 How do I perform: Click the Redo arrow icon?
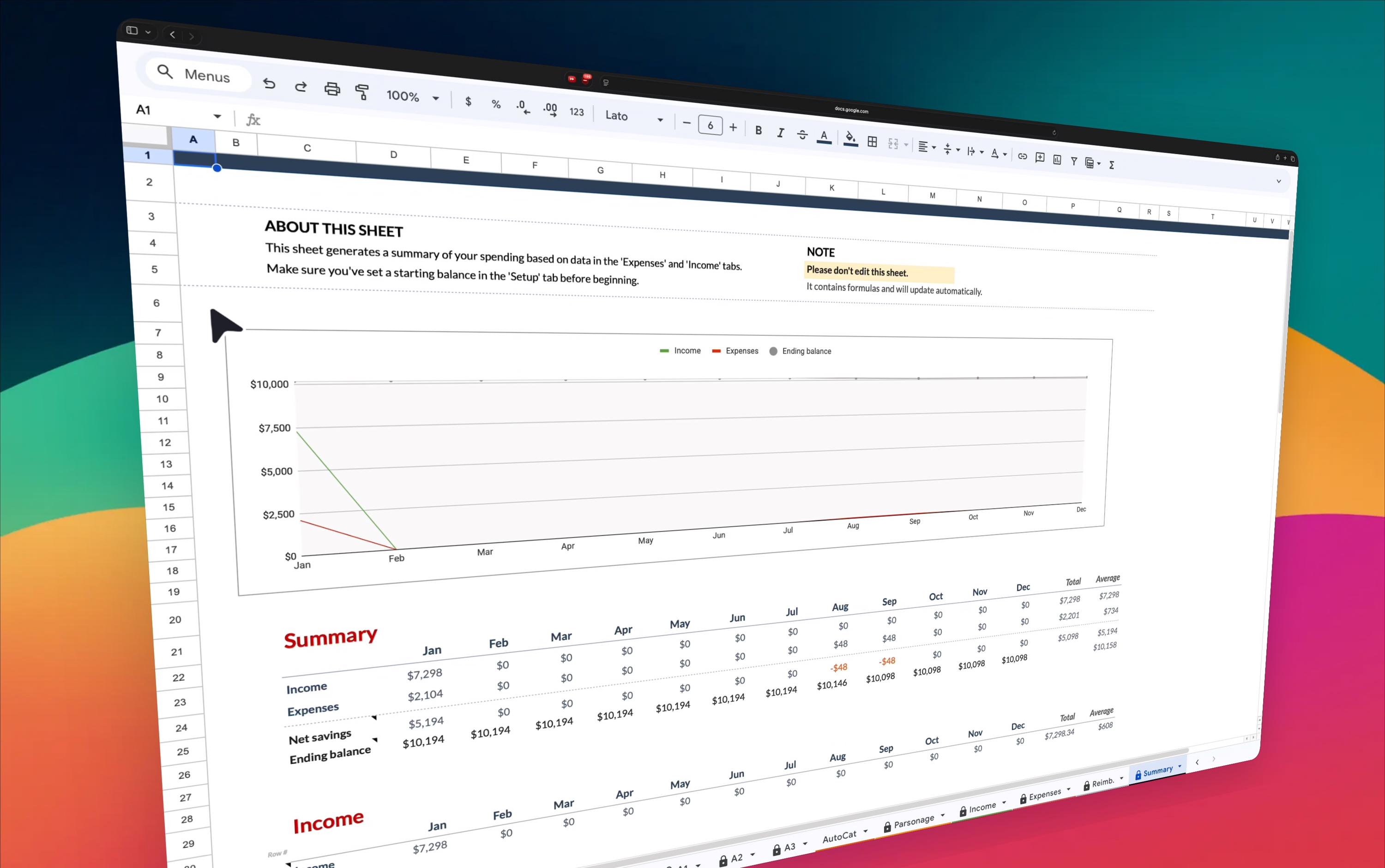coord(300,87)
